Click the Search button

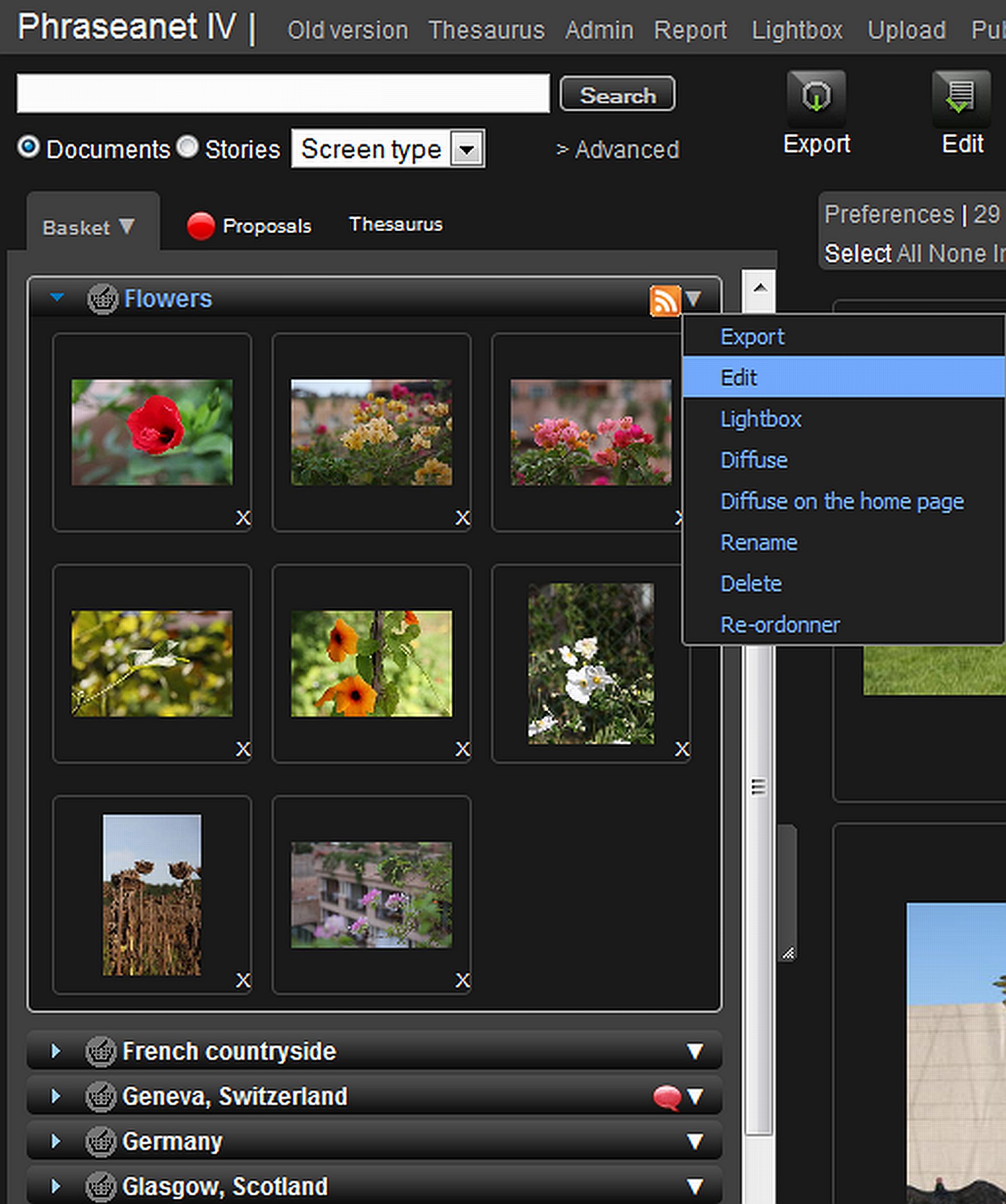pyautogui.click(x=617, y=94)
